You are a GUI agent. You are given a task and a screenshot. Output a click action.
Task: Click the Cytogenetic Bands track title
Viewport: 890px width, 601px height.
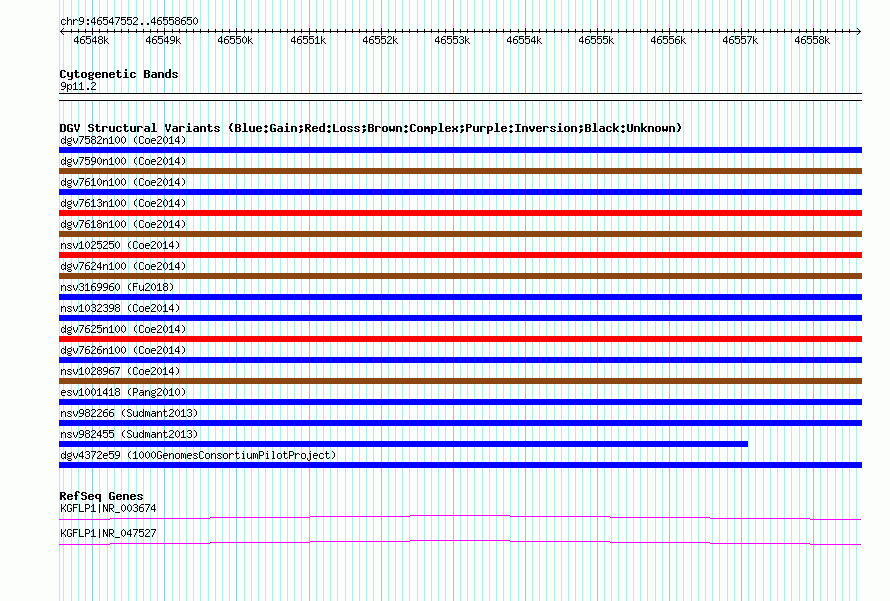point(119,74)
